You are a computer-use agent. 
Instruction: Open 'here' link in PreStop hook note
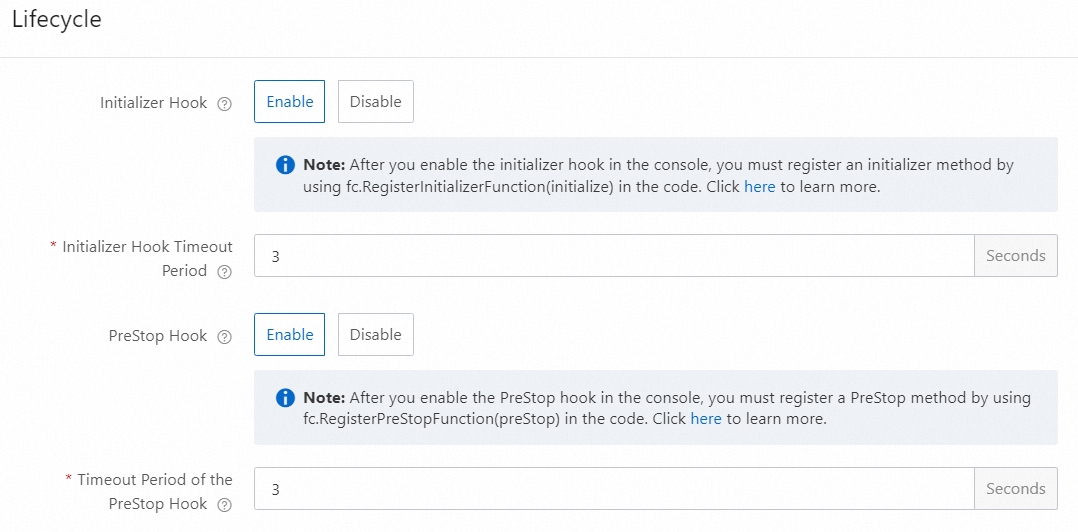coord(705,419)
